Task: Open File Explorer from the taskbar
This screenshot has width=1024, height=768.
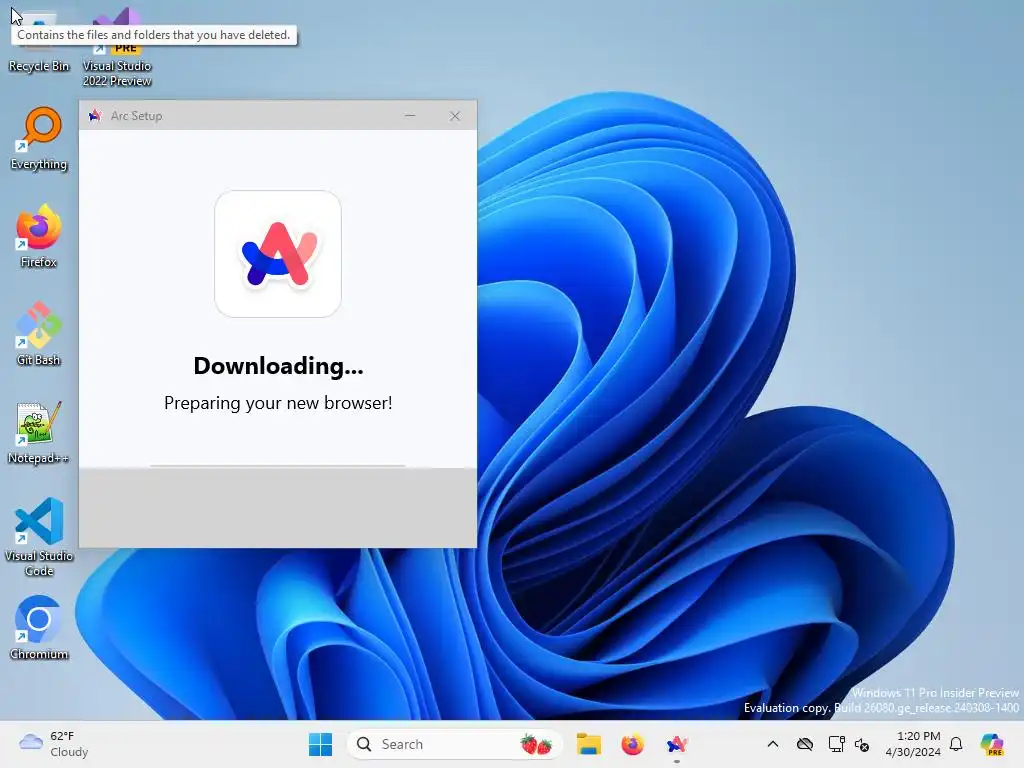Action: (588, 744)
